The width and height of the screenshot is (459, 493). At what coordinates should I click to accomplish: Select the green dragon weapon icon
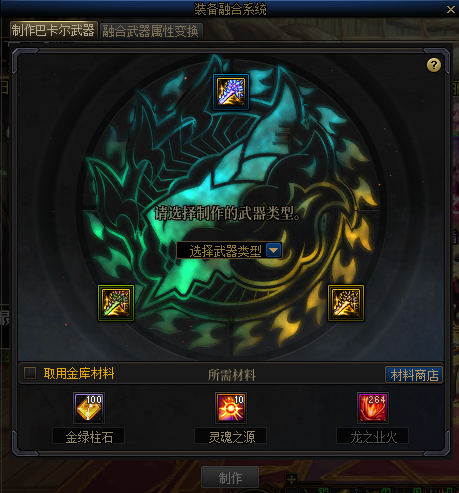click(116, 303)
